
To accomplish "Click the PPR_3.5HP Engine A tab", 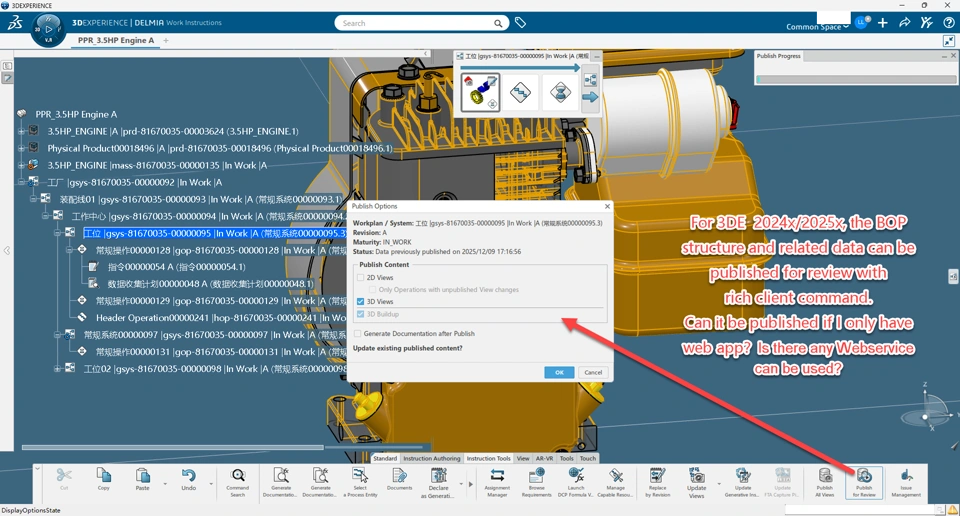I will pos(116,40).
